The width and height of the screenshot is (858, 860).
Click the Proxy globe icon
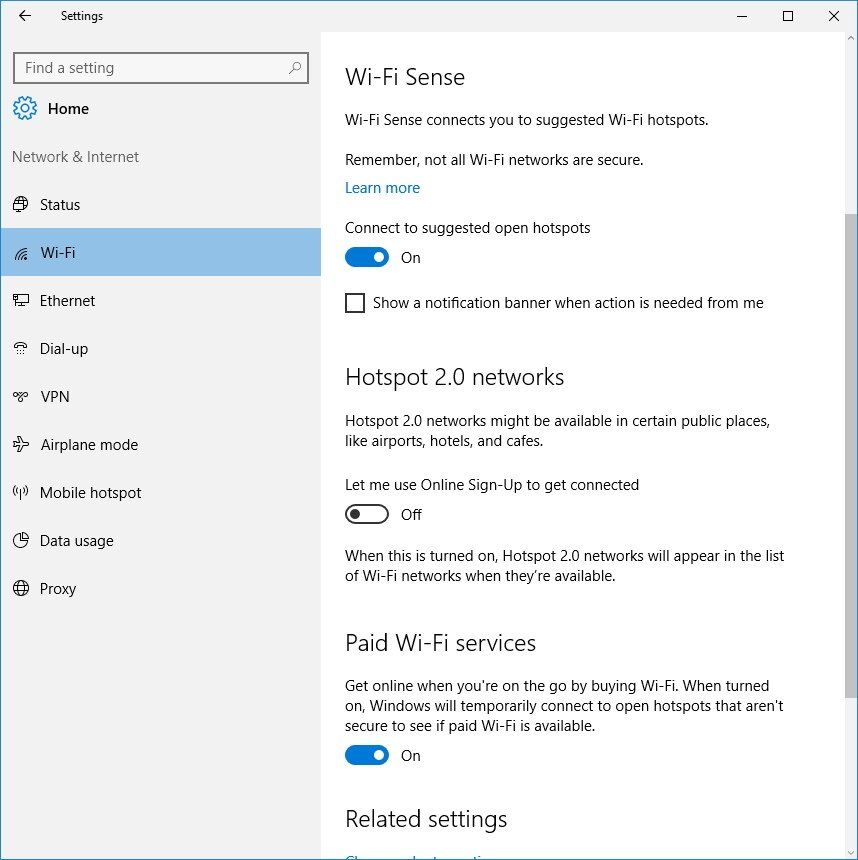[x=21, y=588]
